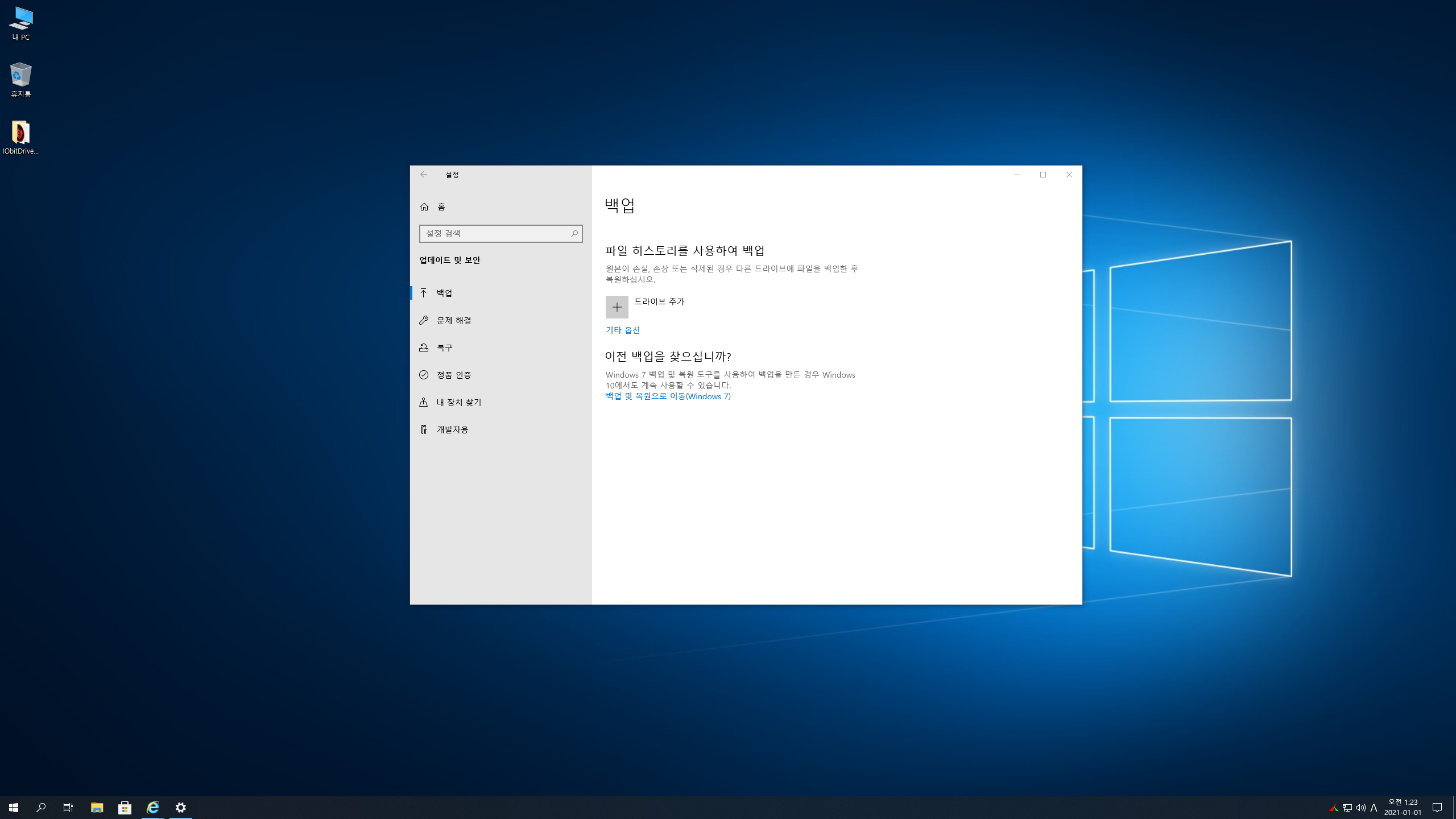Click search magnifier in settings search box
Screen dimensions: 1456x819
click(574, 234)
